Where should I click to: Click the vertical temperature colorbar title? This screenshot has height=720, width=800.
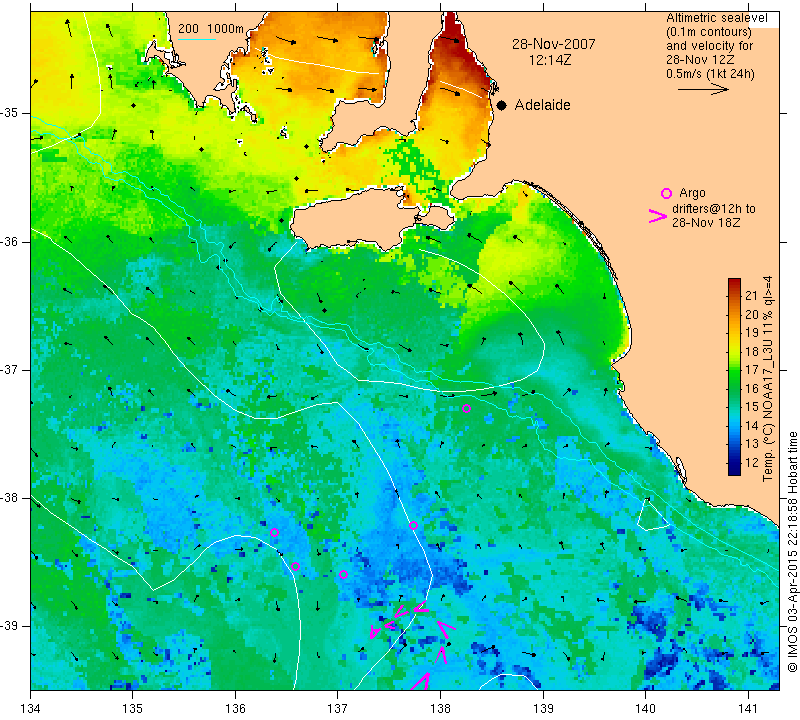coord(767,378)
